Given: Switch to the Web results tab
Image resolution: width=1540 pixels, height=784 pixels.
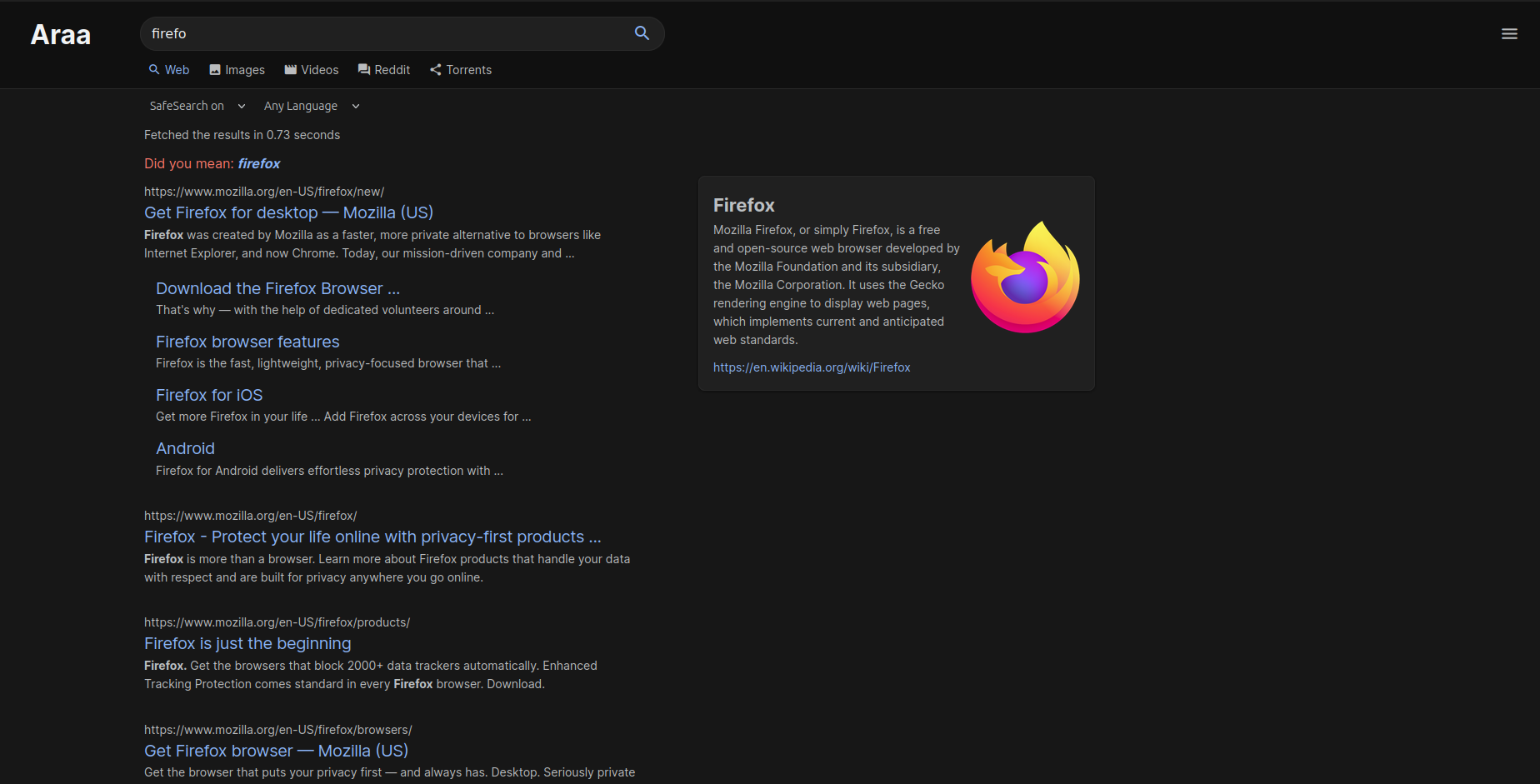Looking at the screenshot, I should tap(169, 70).
